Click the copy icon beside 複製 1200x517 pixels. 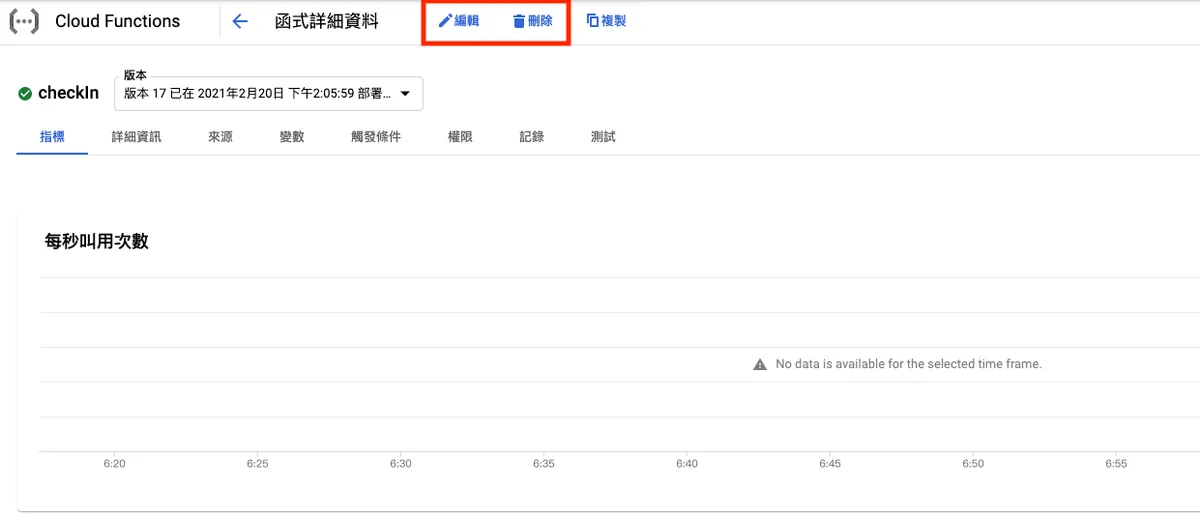tap(592, 20)
